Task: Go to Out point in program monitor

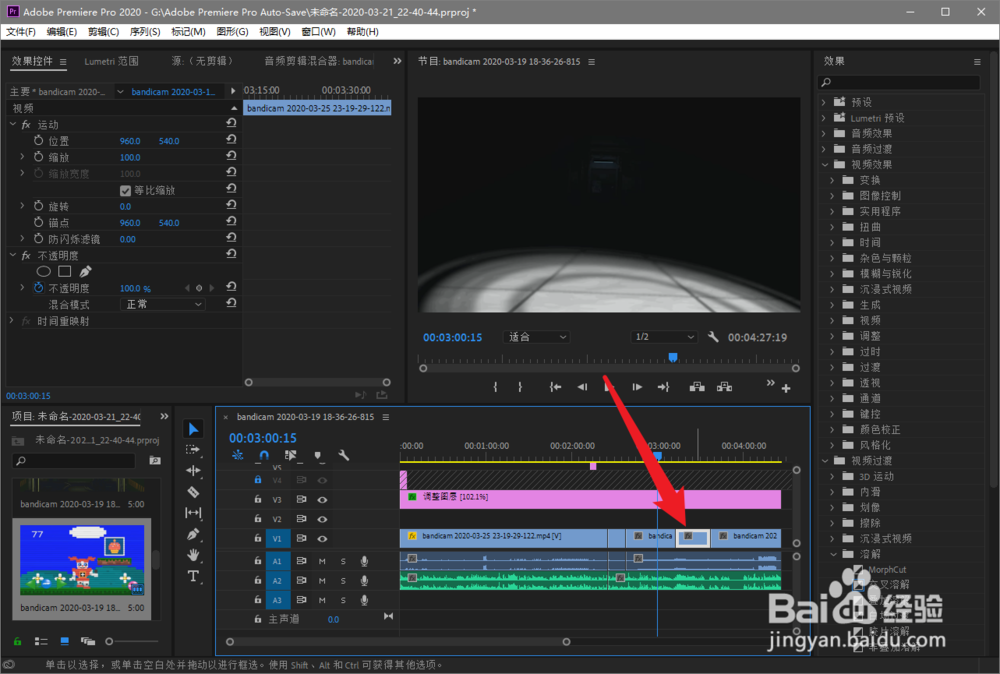Action: coord(663,387)
